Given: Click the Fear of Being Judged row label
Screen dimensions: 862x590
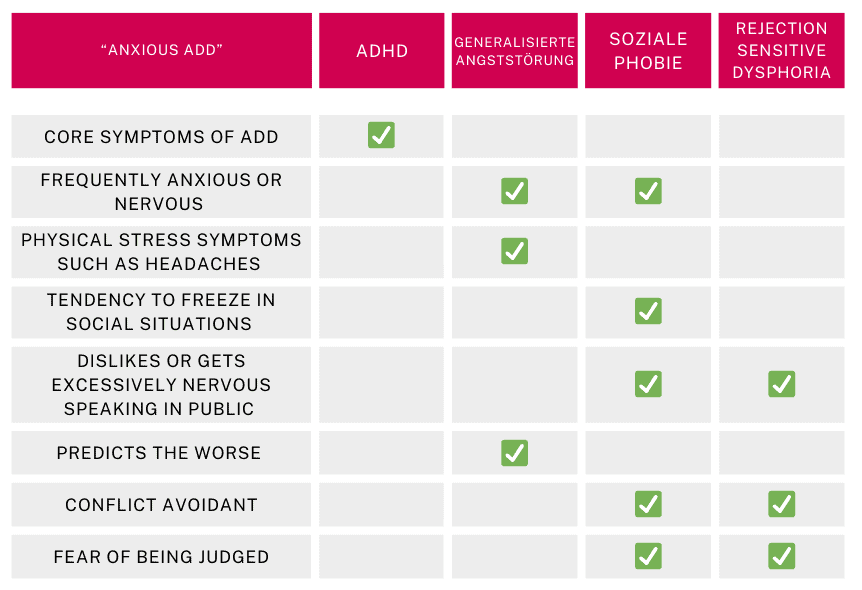Looking at the screenshot, I should point(161,557).
